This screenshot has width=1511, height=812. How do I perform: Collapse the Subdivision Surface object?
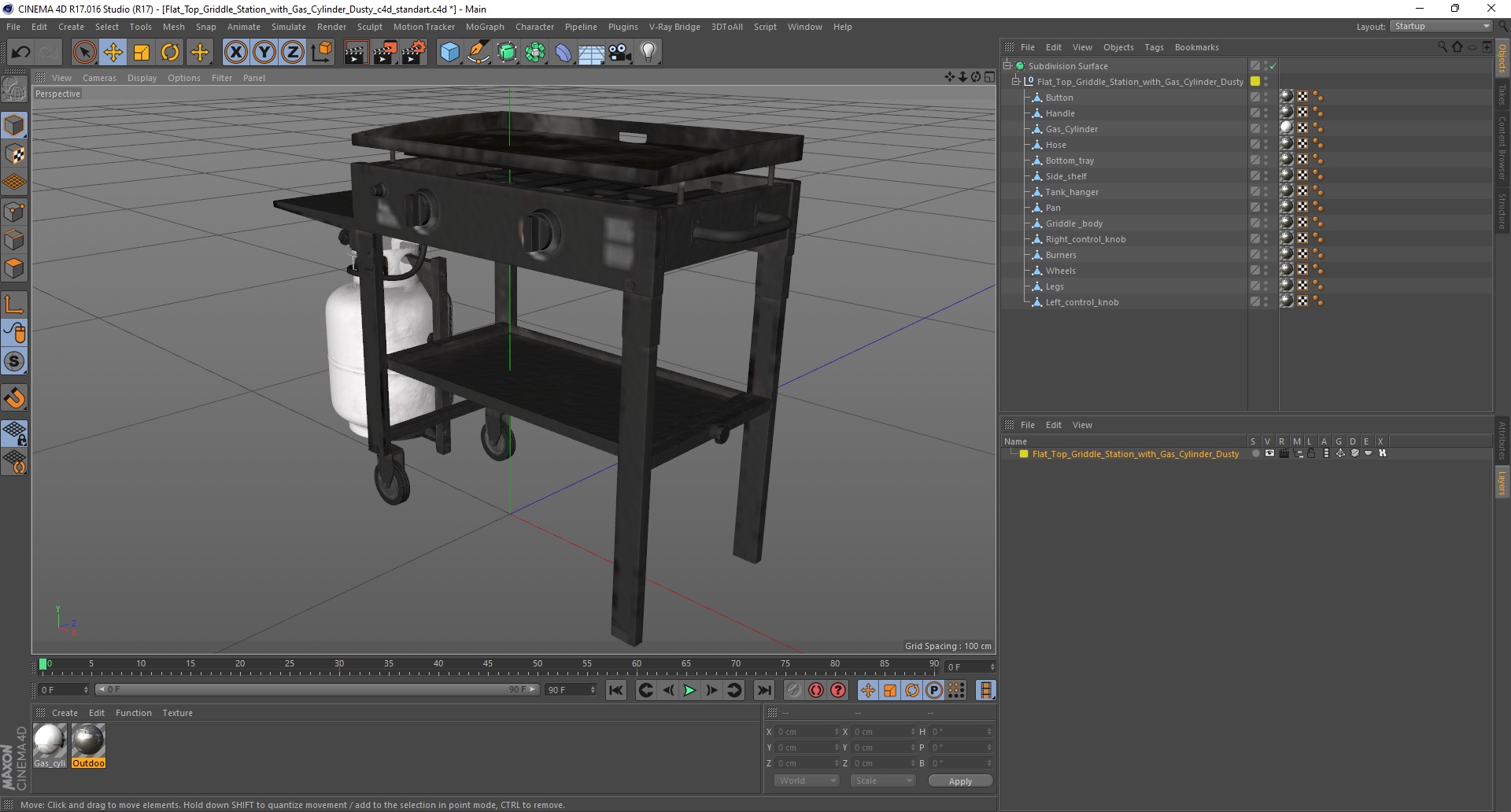click(1007, 66)
